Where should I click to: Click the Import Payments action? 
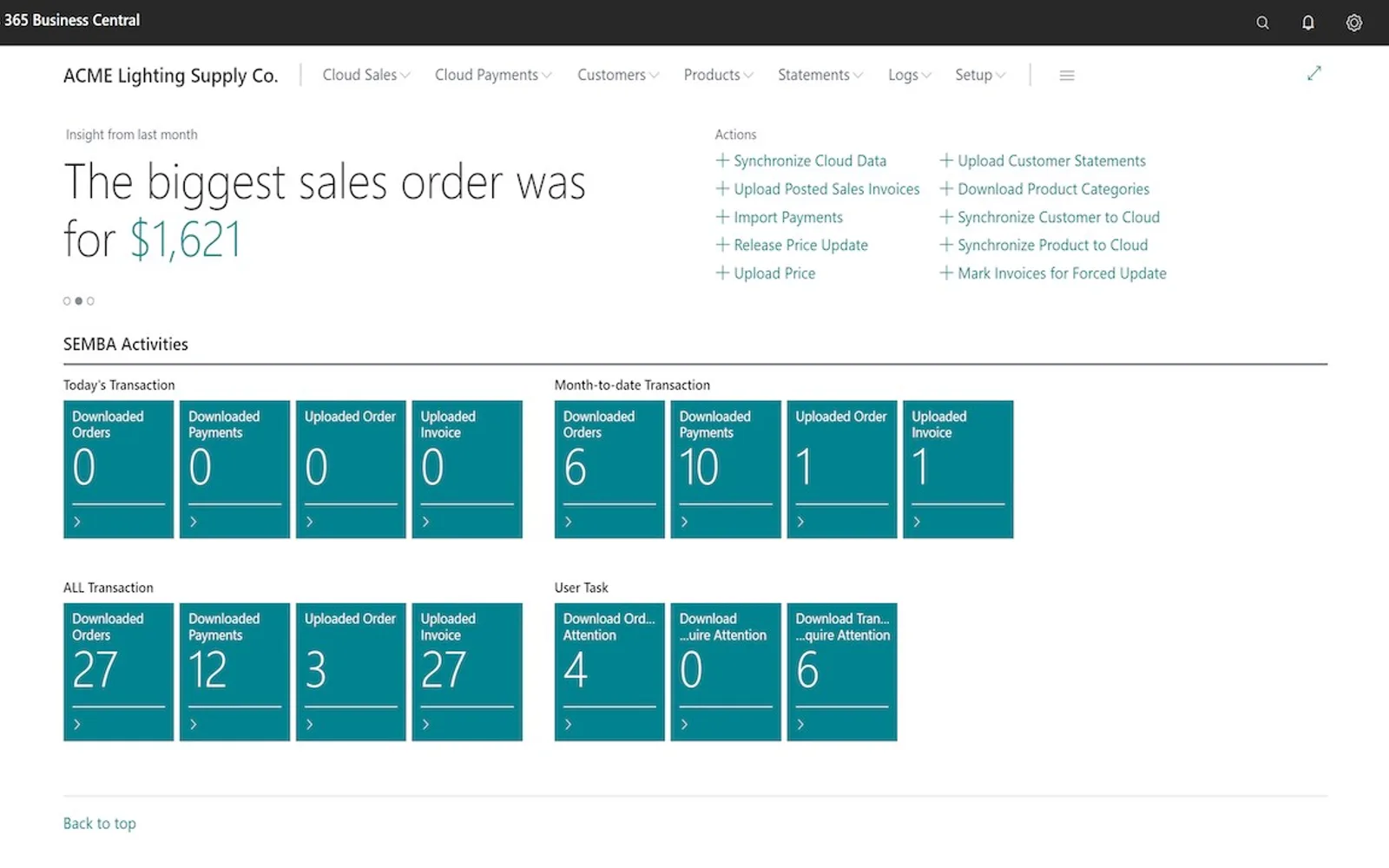pyautogui.click(x=788, y=217)
